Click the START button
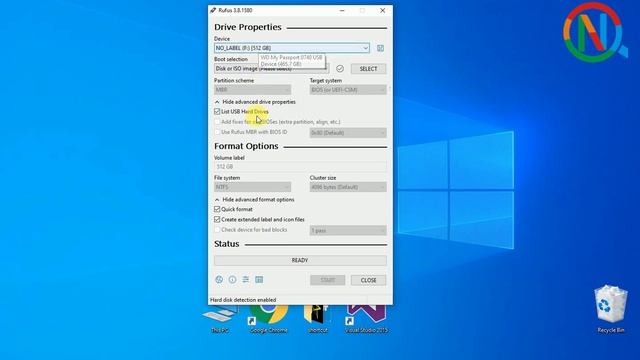This screenshot has width=640, height=360. point(327,280)
